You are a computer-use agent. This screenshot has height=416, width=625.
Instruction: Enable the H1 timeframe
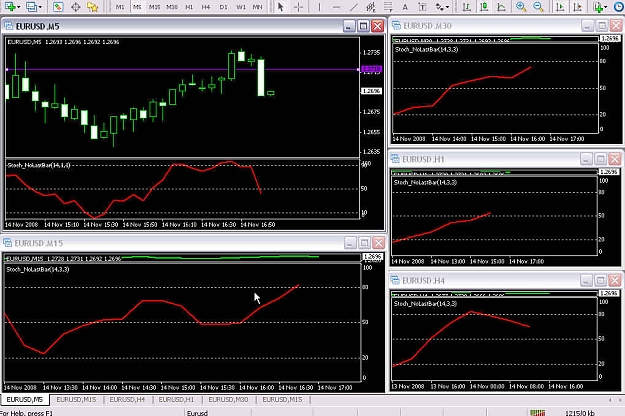tap(189, 7)
